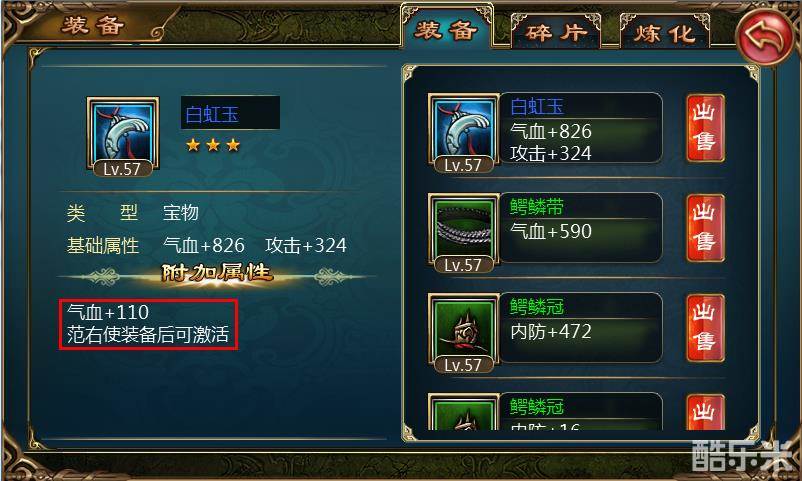Sell the 鳄鳞带 item with 出售

click(x=705, y=228)
